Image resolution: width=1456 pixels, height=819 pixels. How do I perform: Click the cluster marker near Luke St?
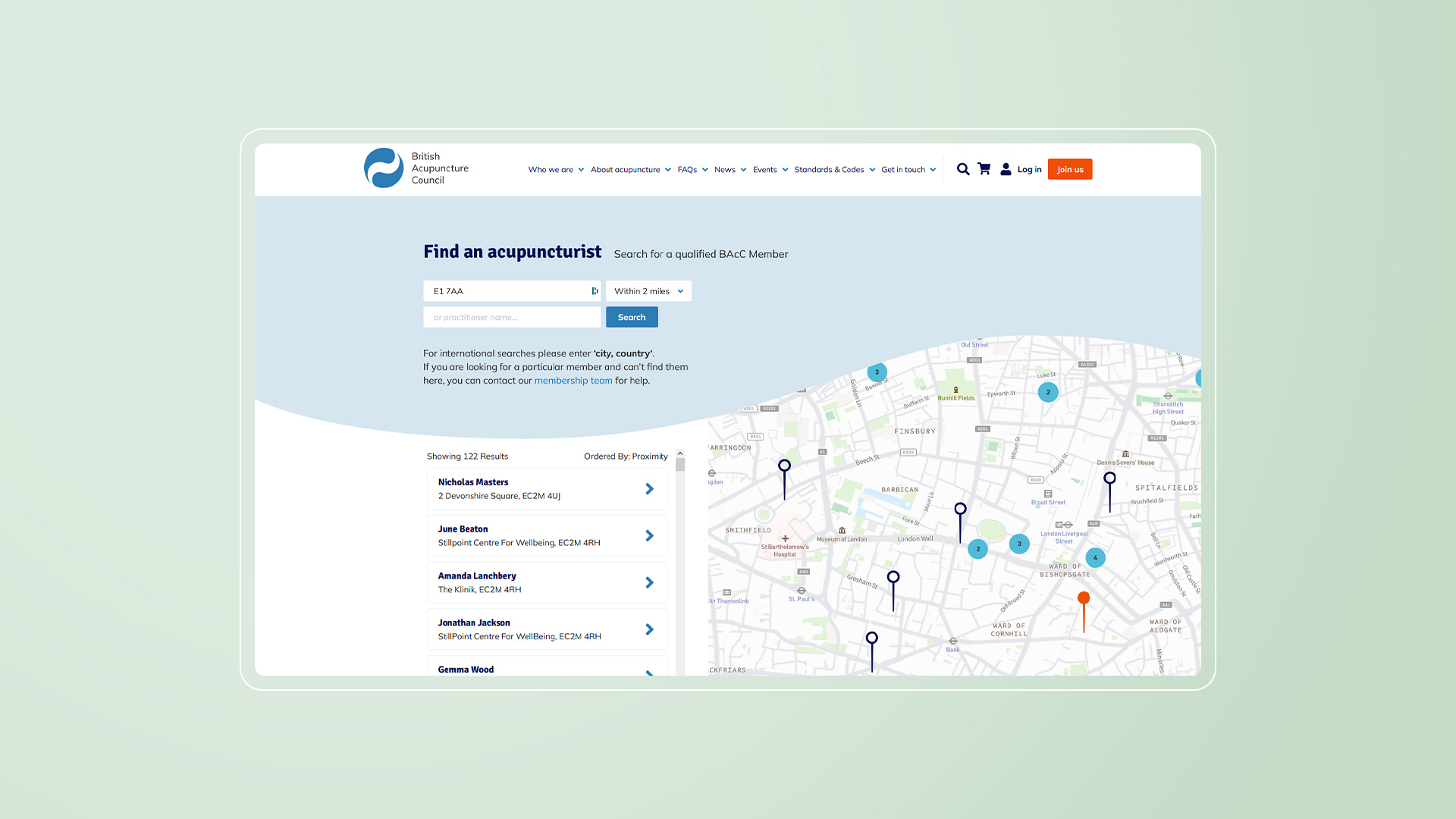click(x=1048, y=392)
